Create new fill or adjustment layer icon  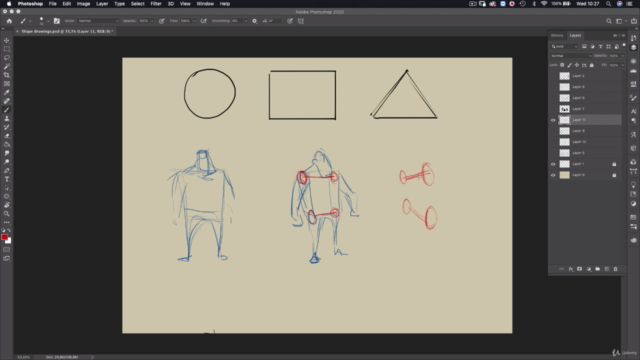pyautogui.click(x=589, y=269)
